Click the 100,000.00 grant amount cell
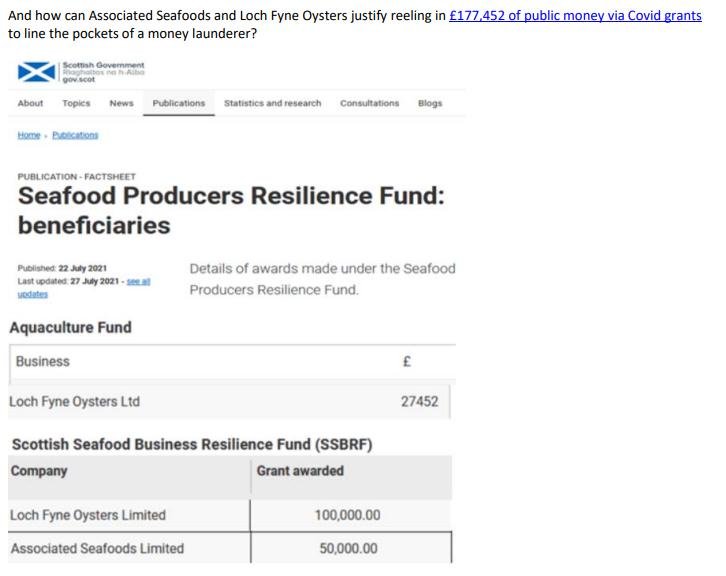 (x=348, y=516)
